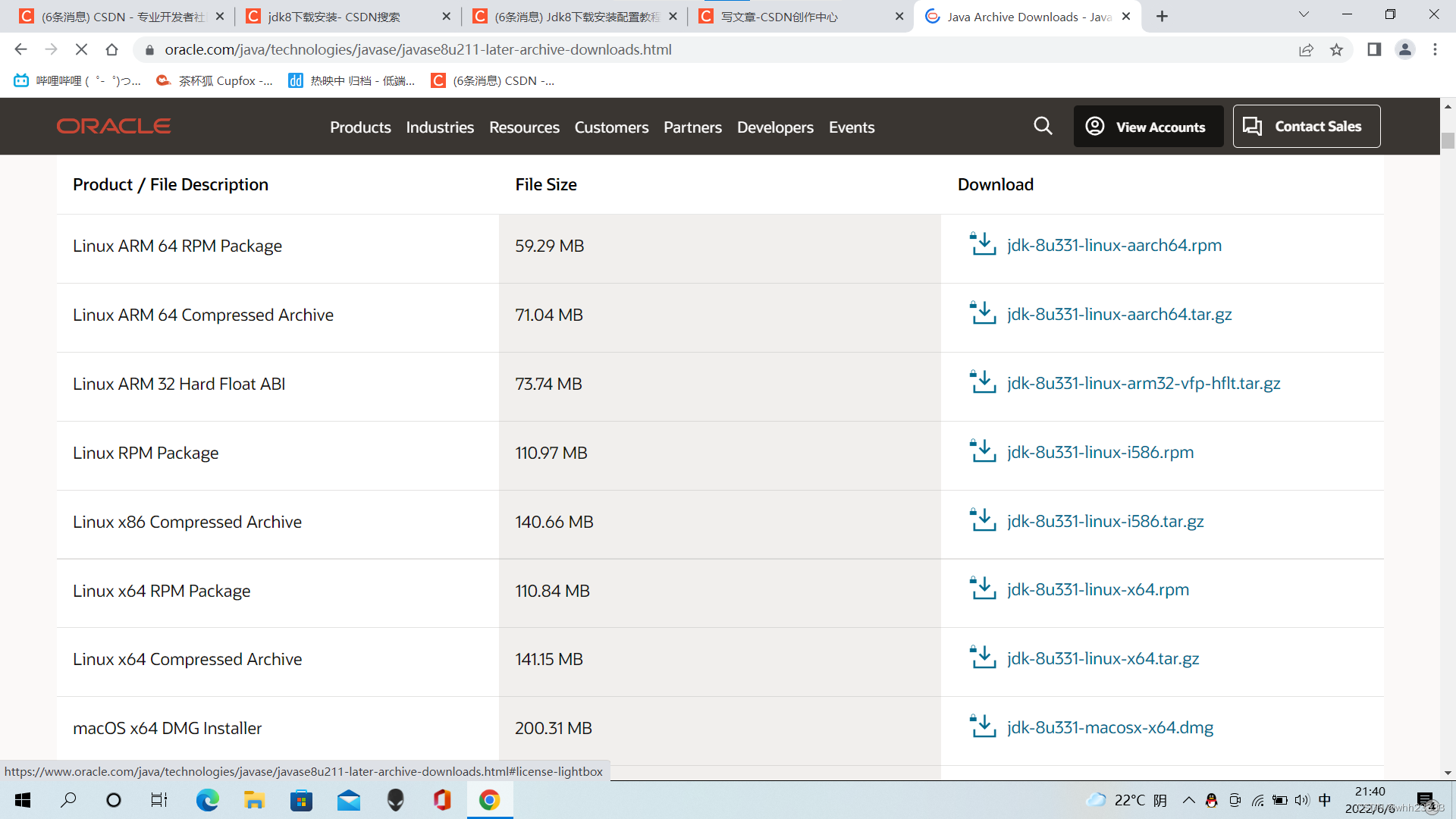The height and width of the screenshot is (819, 1456).
Task: Click the address bar URL
Action: coord(418,49)
